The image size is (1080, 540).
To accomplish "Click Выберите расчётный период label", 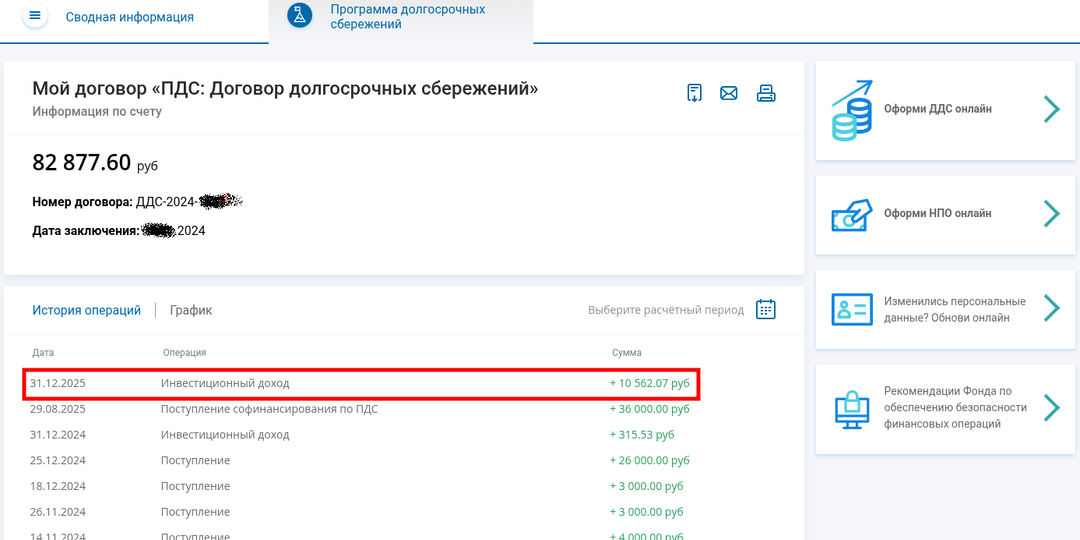I will (x=666, y=311).
